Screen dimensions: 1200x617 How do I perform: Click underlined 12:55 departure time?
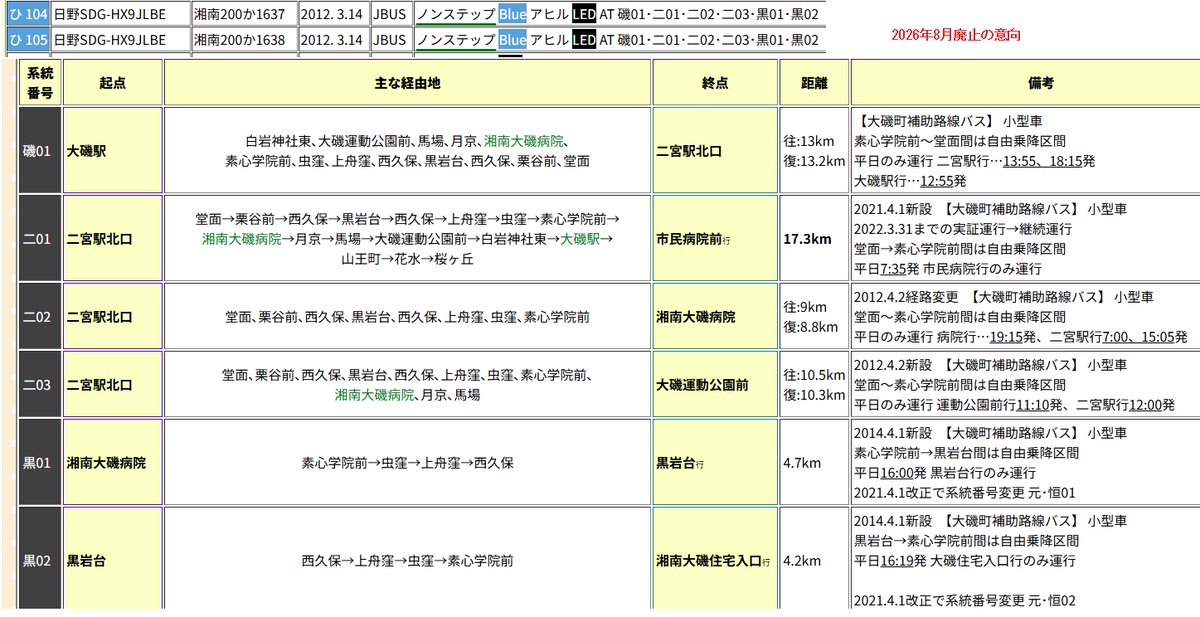[x=935, y=181]
